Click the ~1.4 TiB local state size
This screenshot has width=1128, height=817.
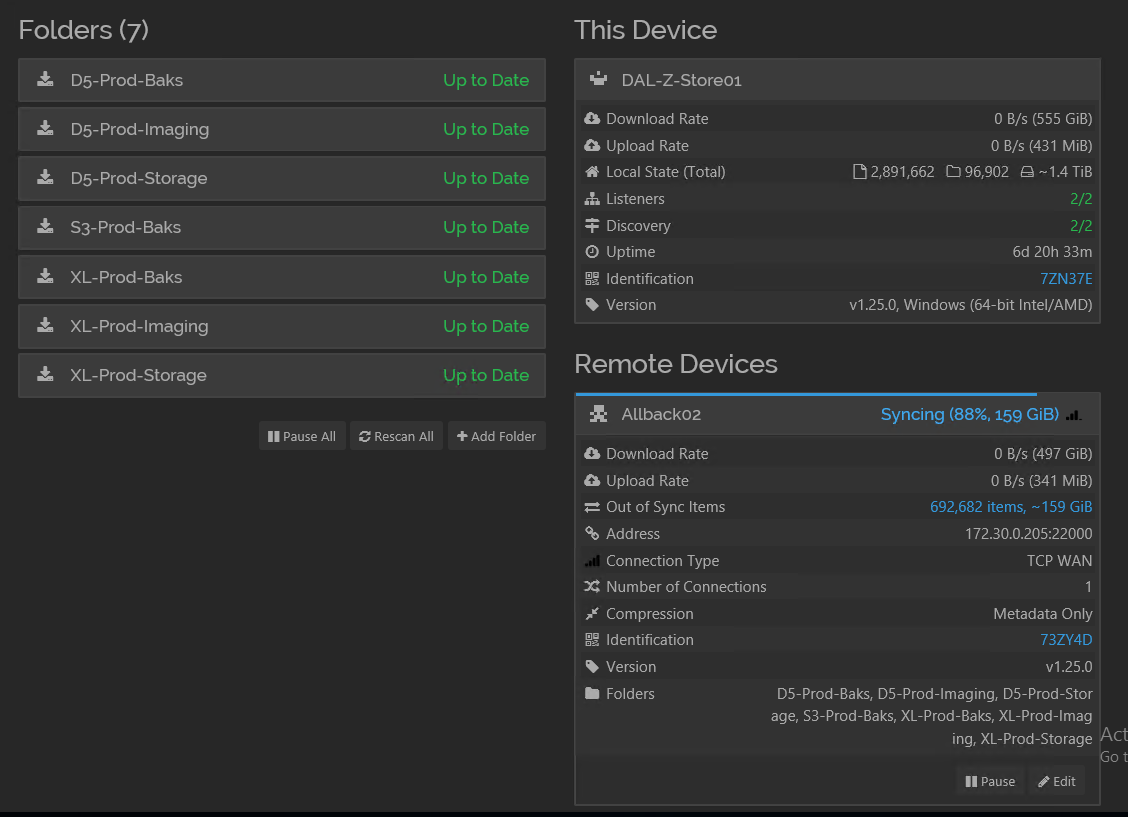tap(1065, 172)
